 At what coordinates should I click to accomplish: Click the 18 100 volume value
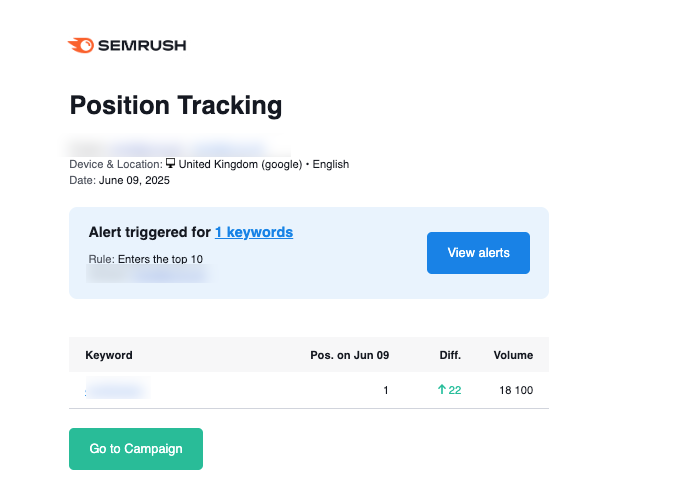516,390
